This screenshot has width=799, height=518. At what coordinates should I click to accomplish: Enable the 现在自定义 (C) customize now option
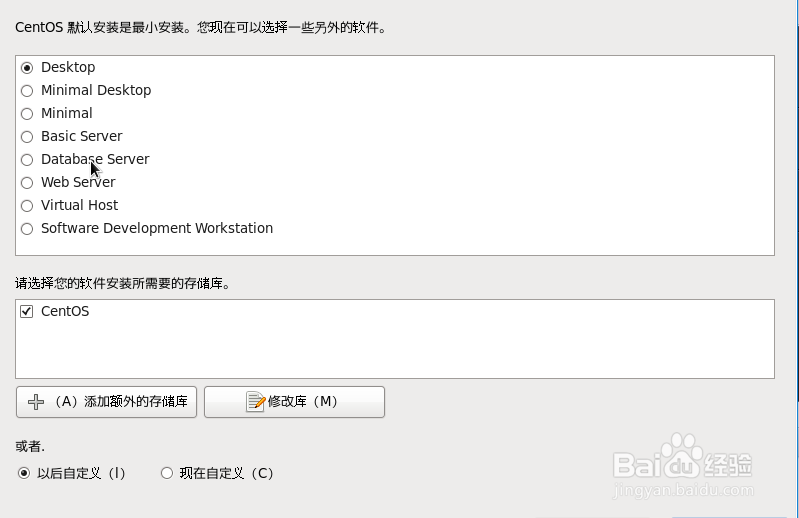tap(167, 473)
